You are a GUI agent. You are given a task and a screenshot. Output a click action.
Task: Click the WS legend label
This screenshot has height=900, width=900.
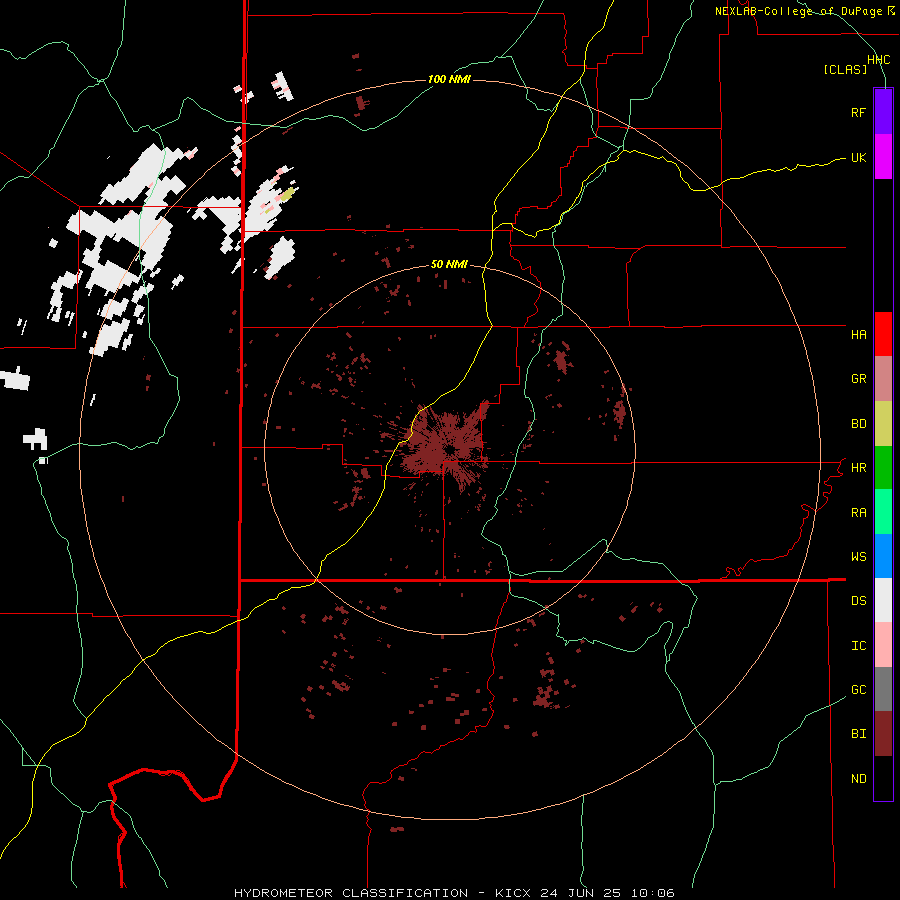click(x=859, y=557)
